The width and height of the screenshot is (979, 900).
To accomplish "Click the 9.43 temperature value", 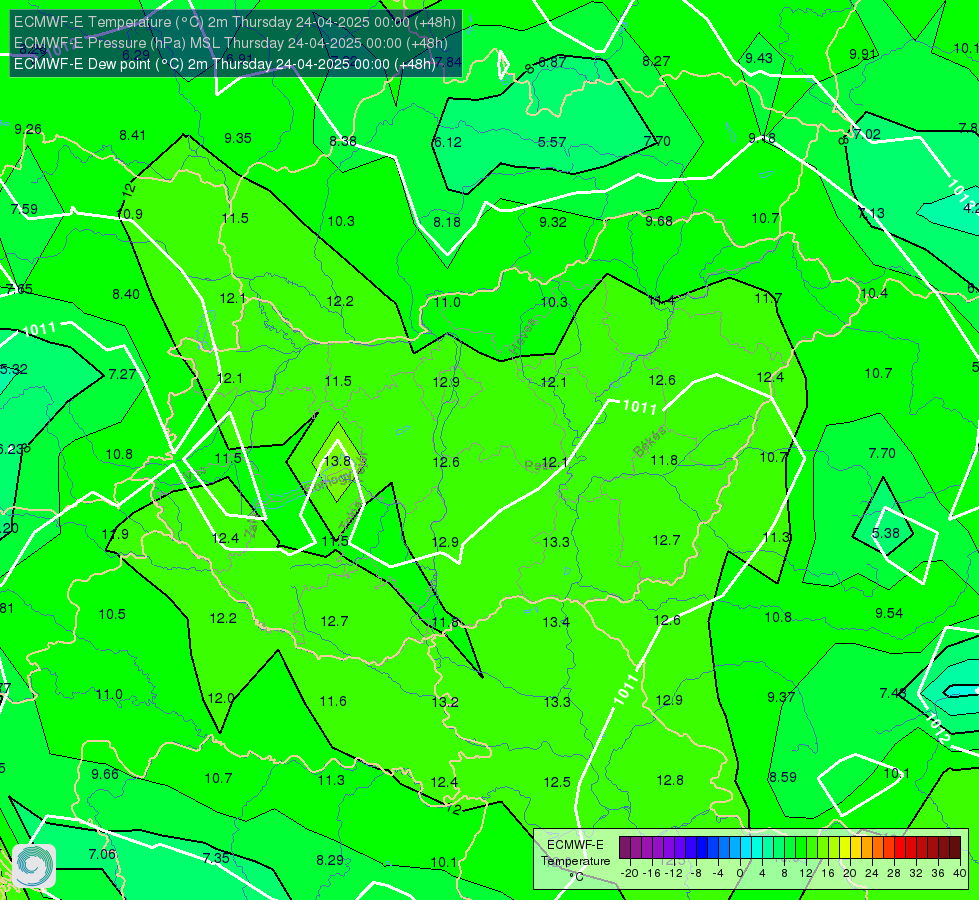I will click(x=759, y=58).
